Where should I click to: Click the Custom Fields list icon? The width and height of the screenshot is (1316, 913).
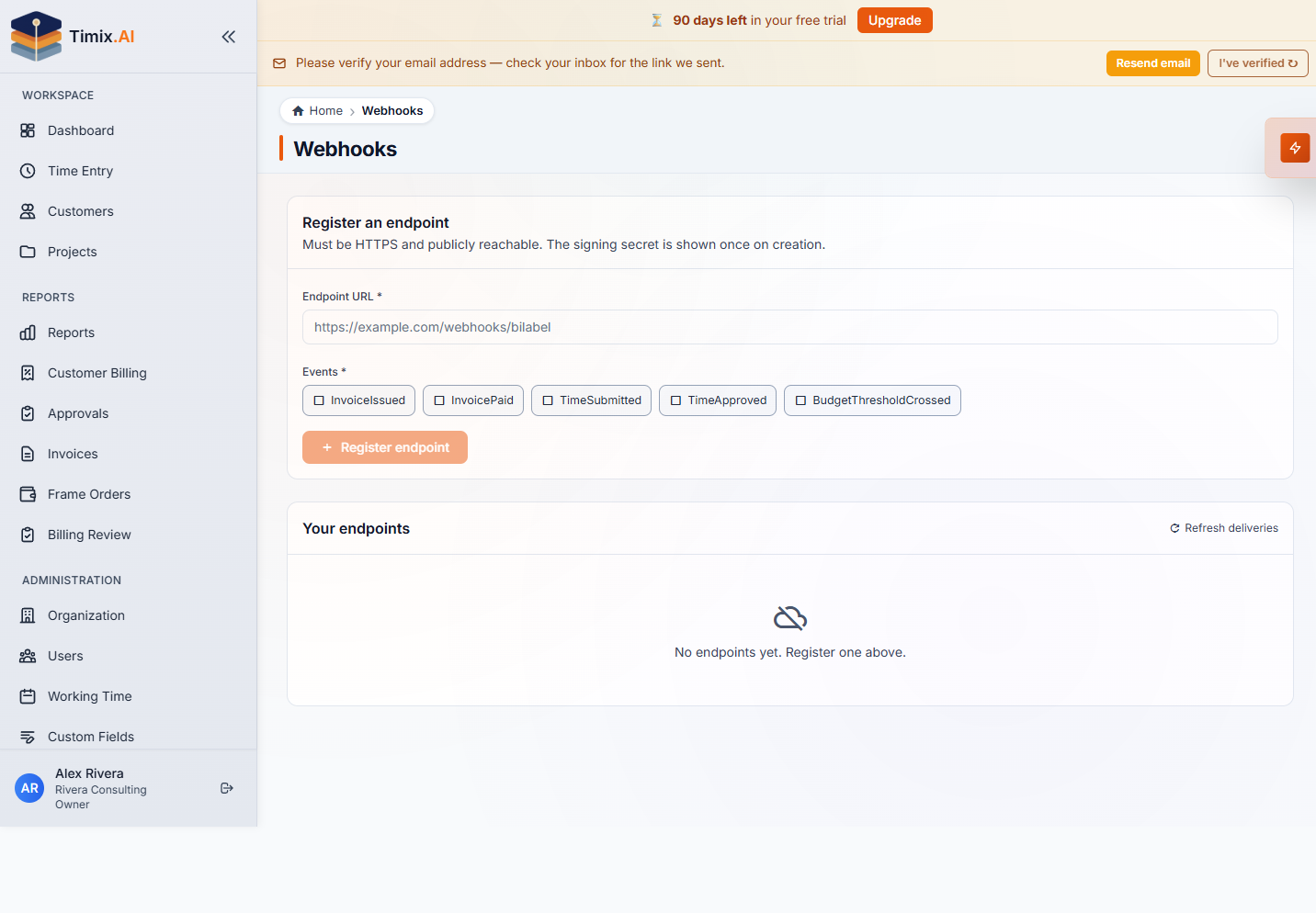[x=28, y=737]
